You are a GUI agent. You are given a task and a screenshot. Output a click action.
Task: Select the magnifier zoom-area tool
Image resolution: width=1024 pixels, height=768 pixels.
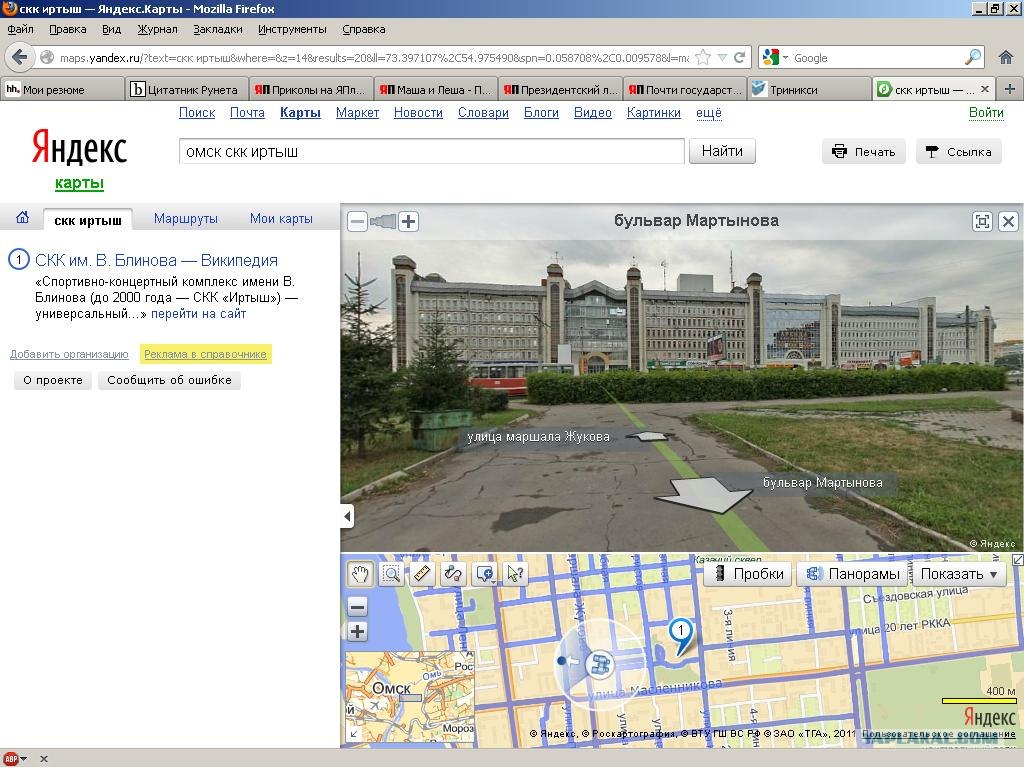(x=391, y=574)
